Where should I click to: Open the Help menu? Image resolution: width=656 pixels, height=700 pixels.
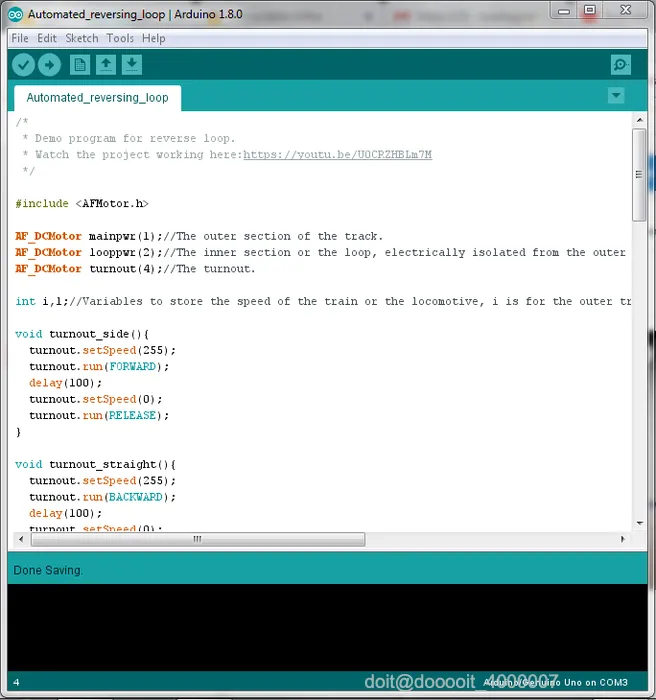click(154, 38)
